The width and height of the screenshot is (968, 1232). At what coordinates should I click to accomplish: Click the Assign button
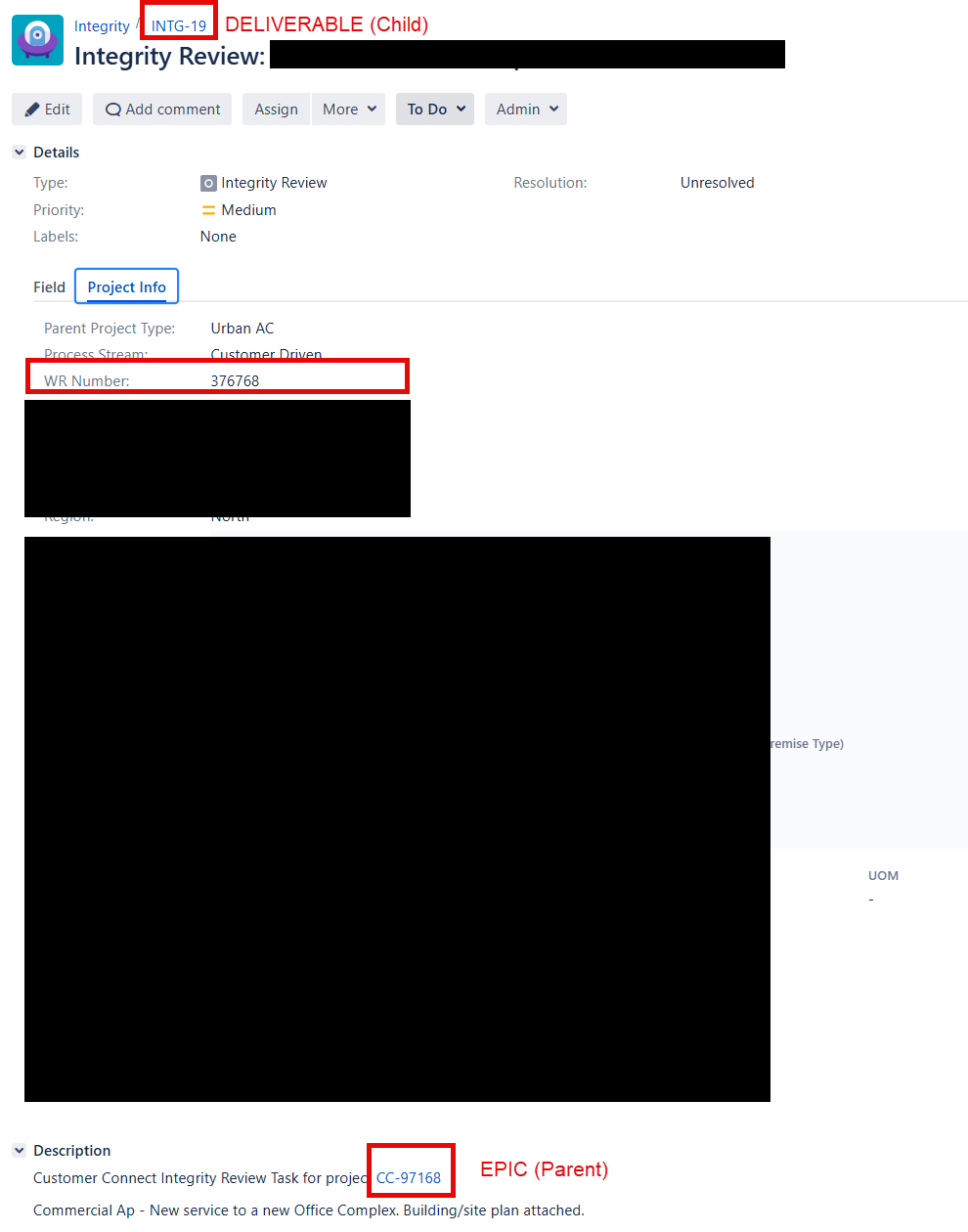[x=276, y=110]
